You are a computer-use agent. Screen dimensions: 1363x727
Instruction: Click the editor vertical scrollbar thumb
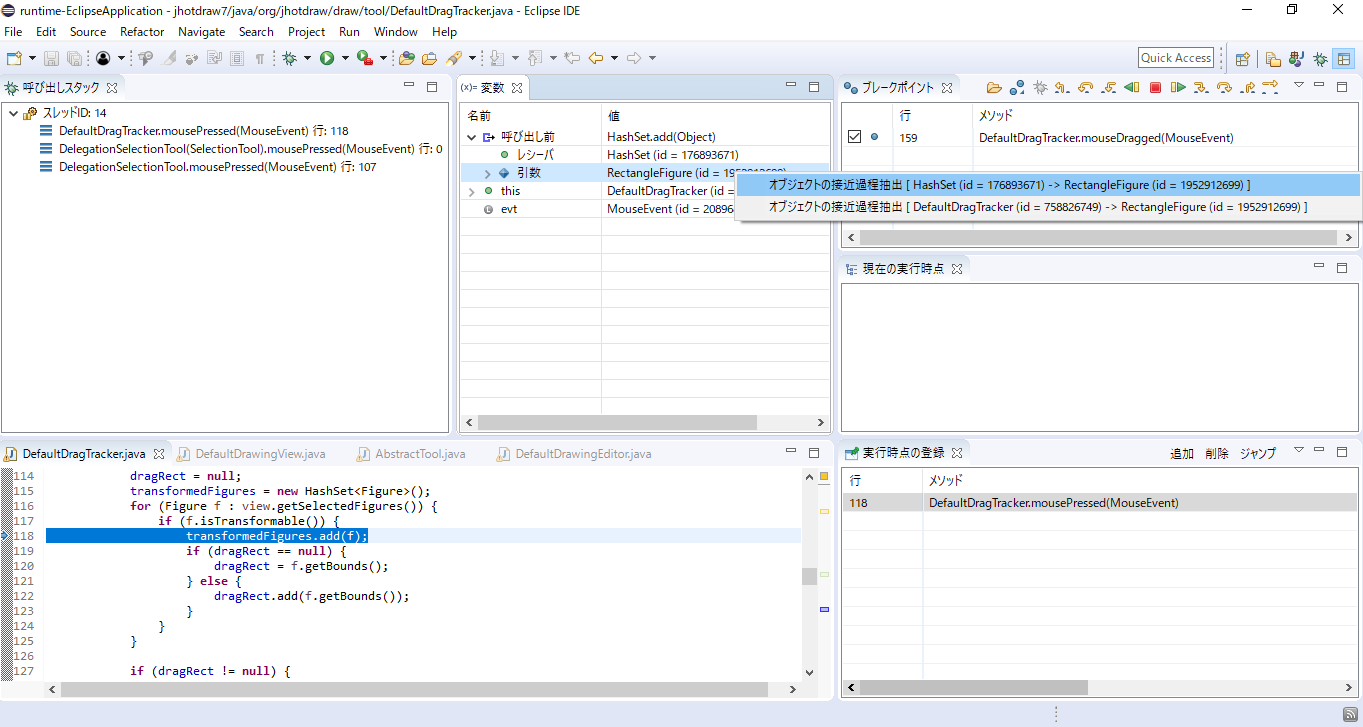[809, 576]
